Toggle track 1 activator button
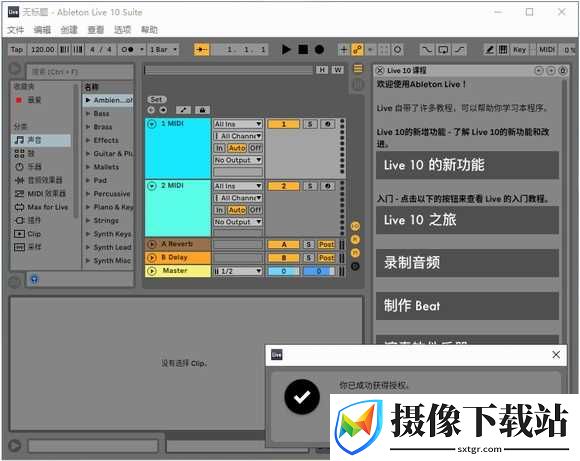580x461 pixels. (284, 124)
